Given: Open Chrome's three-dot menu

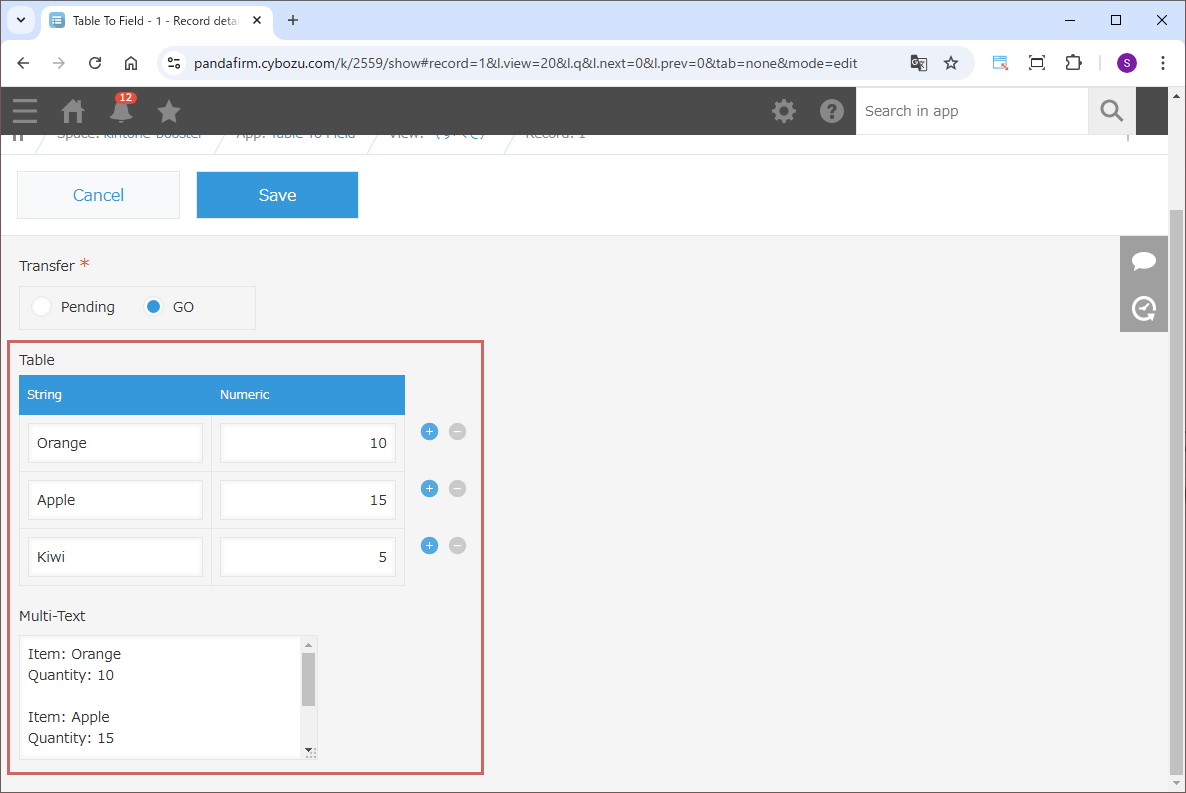Looking at the screenshot, I should (x=1163, y=63).
